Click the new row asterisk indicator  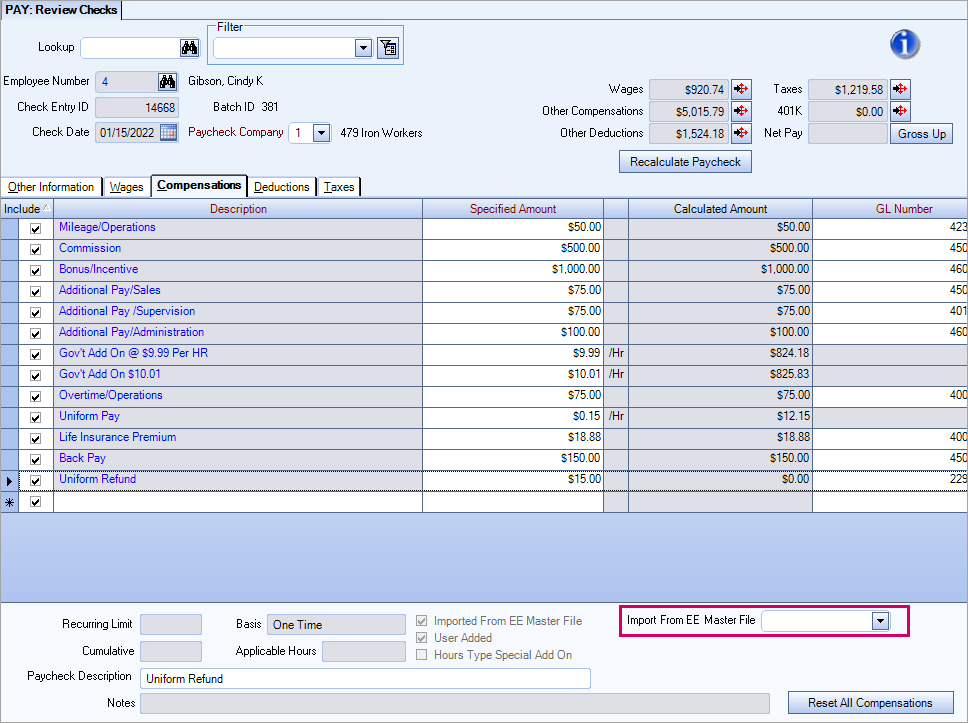9,503
